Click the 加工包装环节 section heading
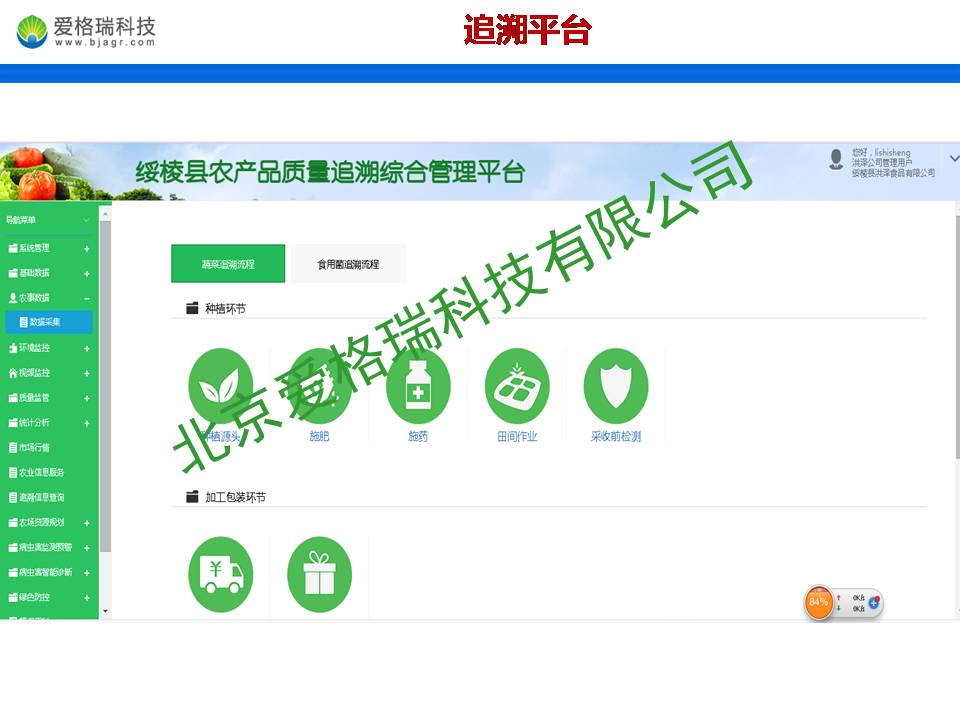Image resolution: width=960 pixels, height=720 pixels. pyautogui.click(x=235, y=497)
